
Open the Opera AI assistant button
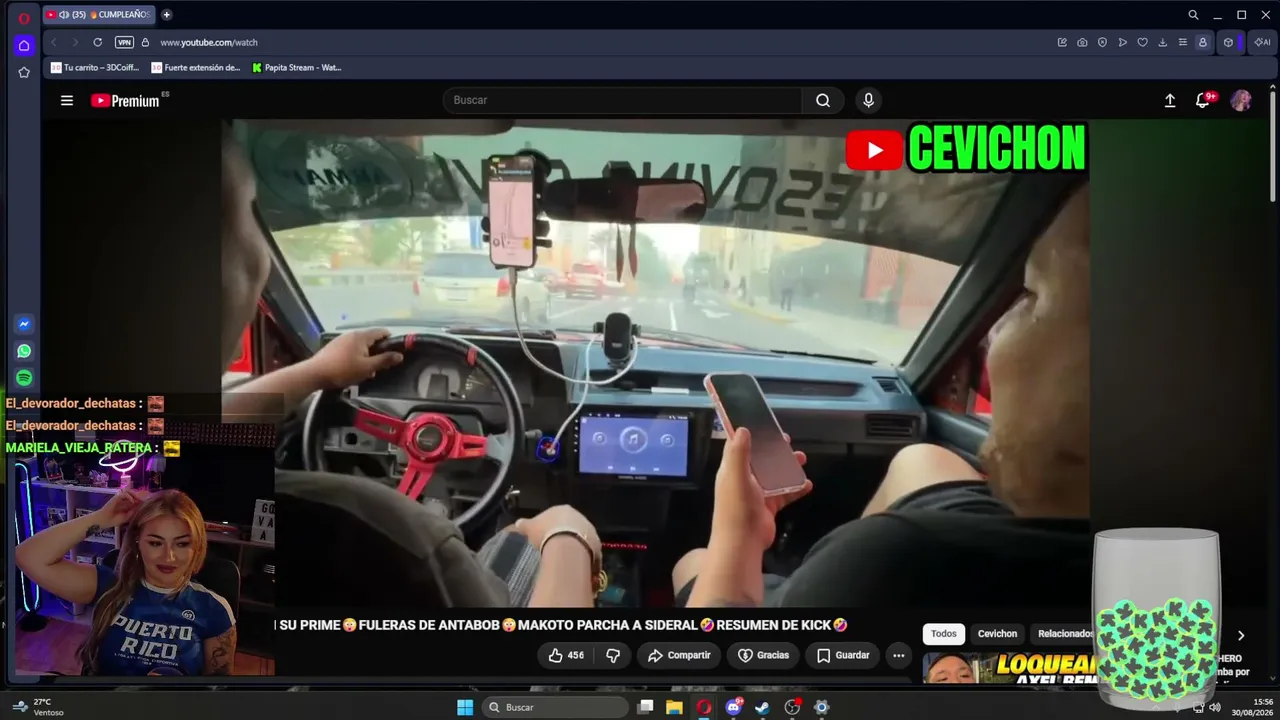coord(1262,42)
